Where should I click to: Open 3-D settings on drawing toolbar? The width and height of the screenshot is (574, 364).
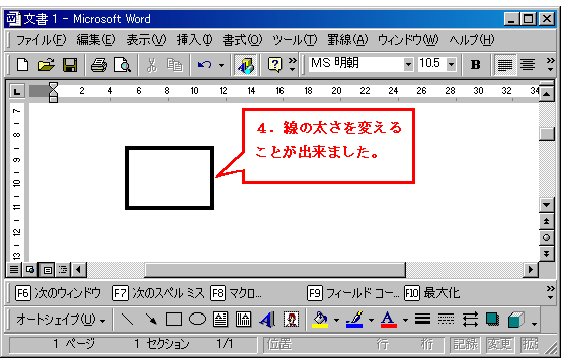point(516,319)
